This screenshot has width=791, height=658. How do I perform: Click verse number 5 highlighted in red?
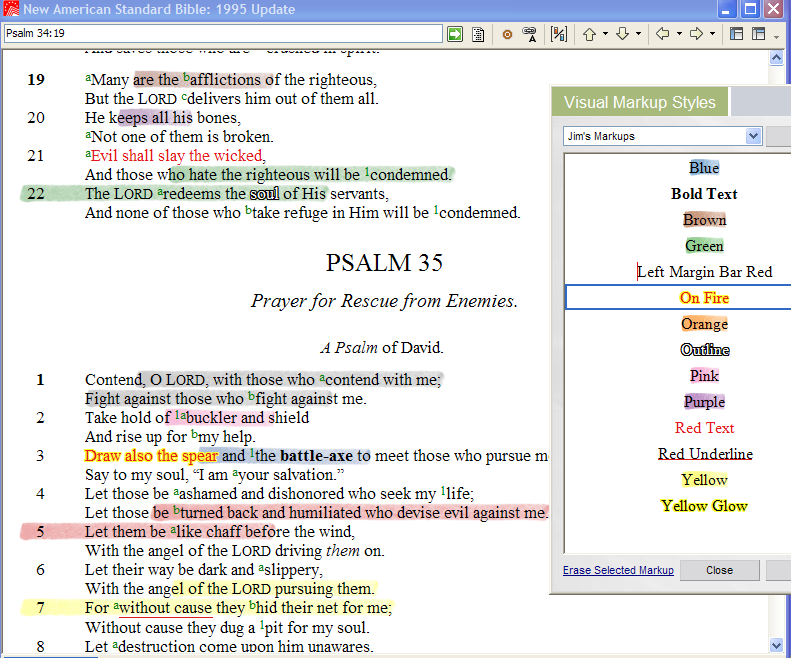point(40,532)
